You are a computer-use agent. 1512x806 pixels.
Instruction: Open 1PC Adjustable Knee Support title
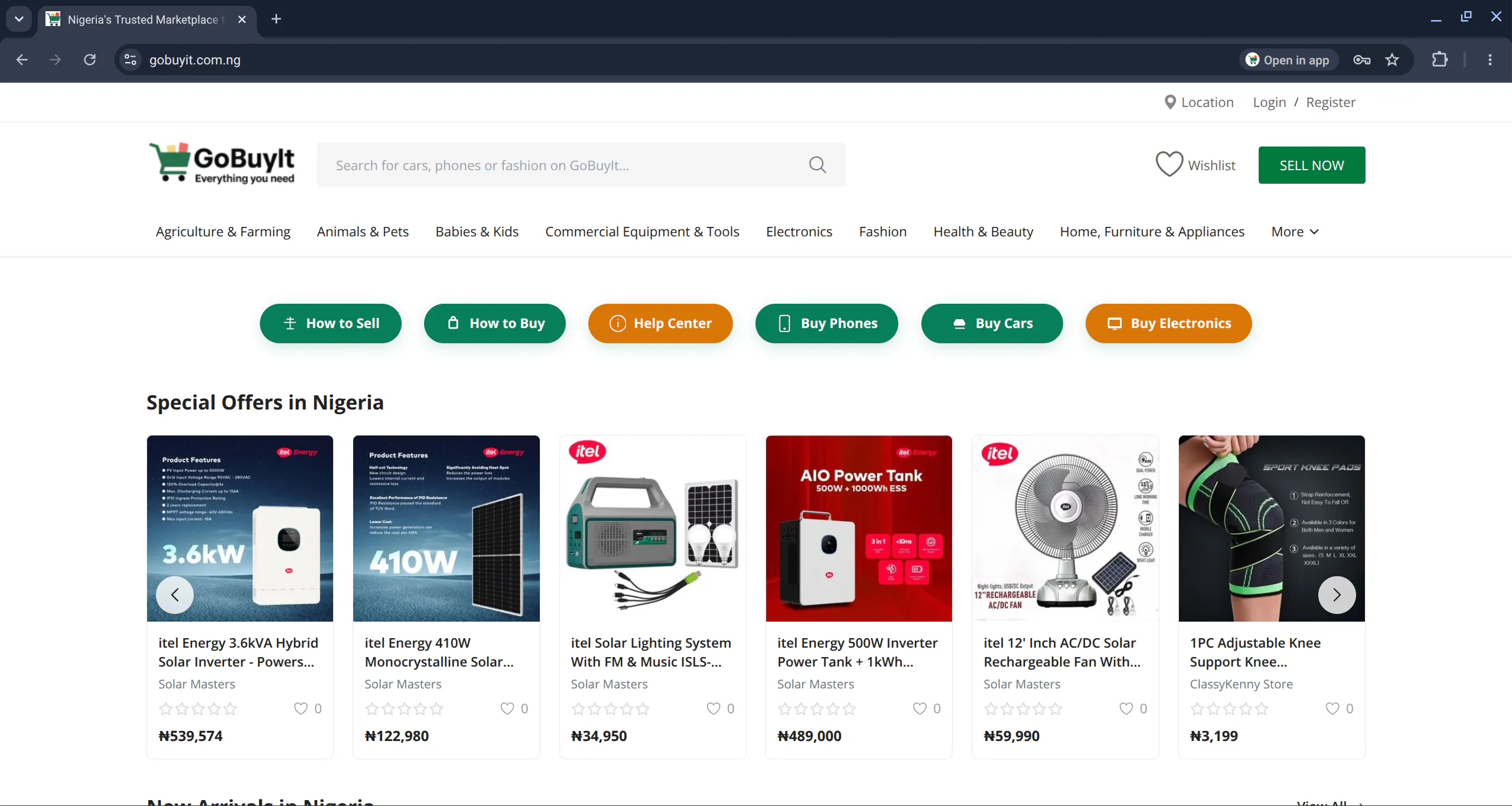pyautogui.click(x=1255, y=652)
